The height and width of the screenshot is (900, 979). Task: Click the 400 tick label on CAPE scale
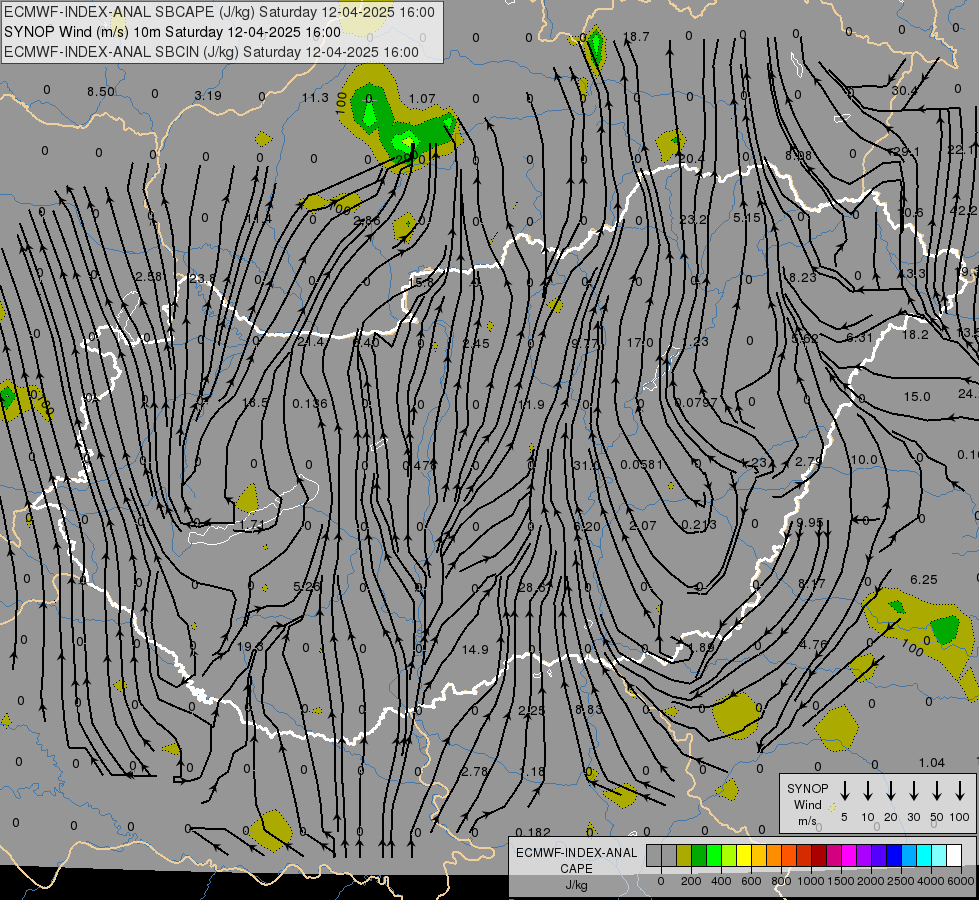(x=721, y=881)
